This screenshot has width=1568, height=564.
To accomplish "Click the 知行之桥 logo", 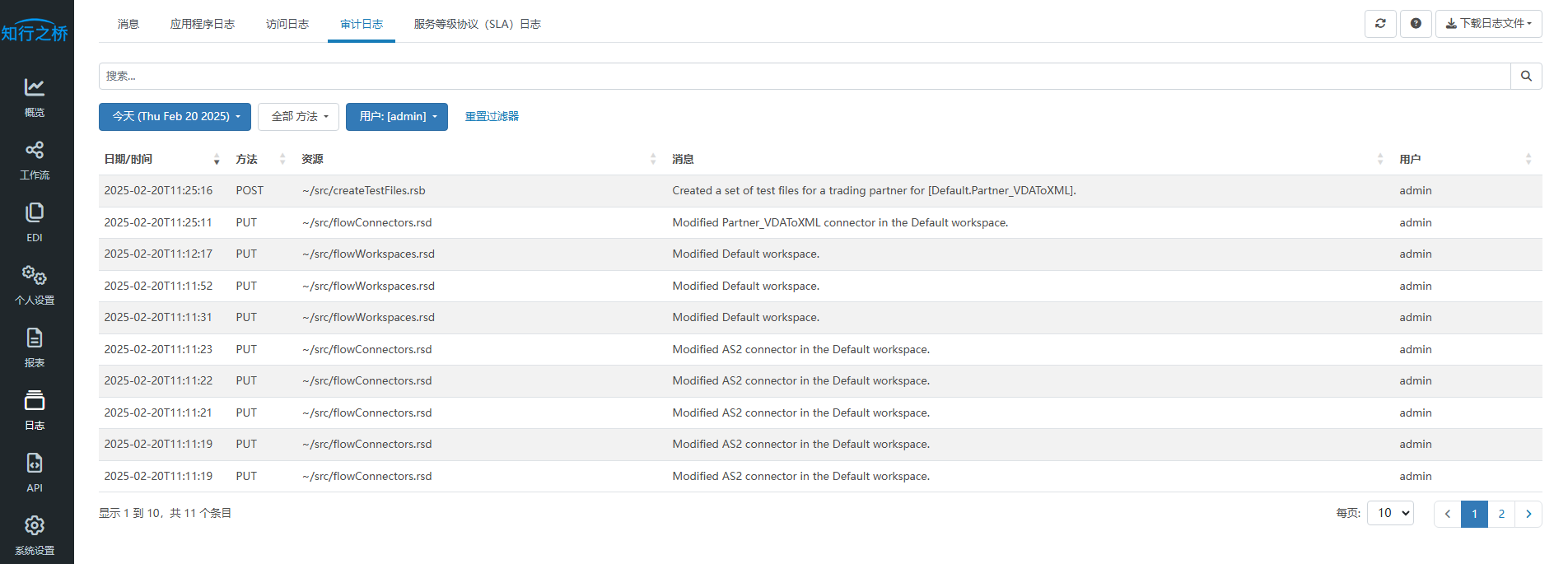I will pos(35,31).
